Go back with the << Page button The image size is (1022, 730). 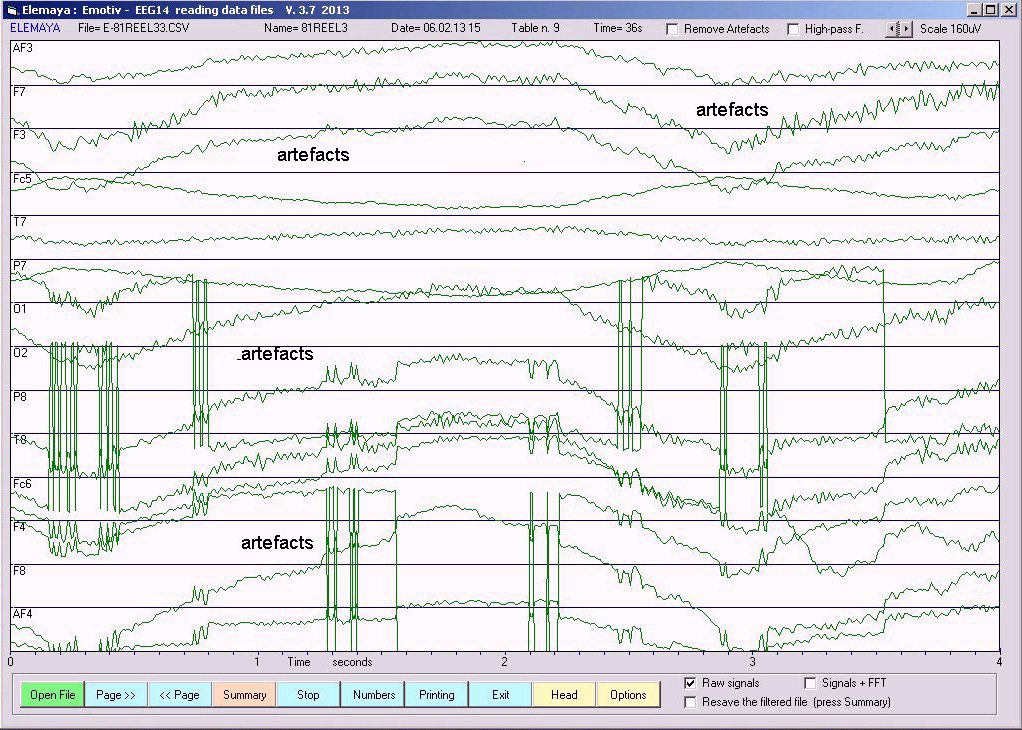pyautogui.click(x=180, y=695)
